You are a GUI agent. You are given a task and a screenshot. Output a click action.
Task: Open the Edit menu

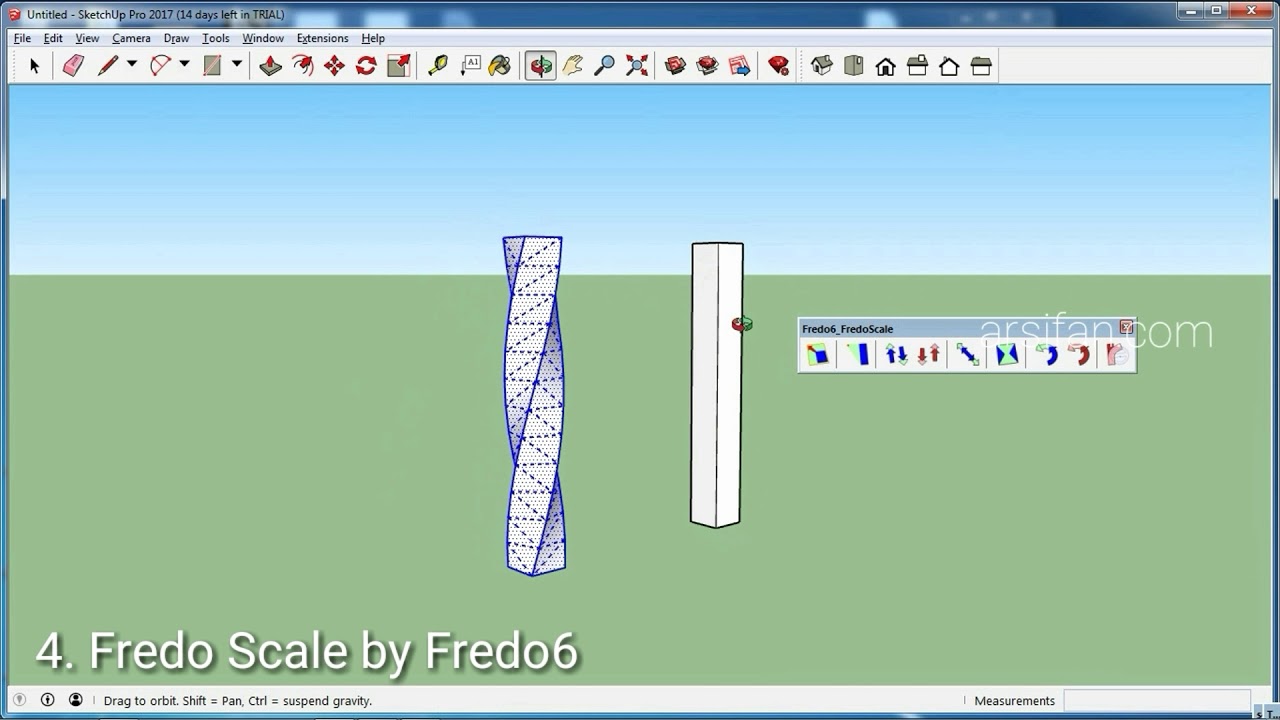tap(53, 38)
